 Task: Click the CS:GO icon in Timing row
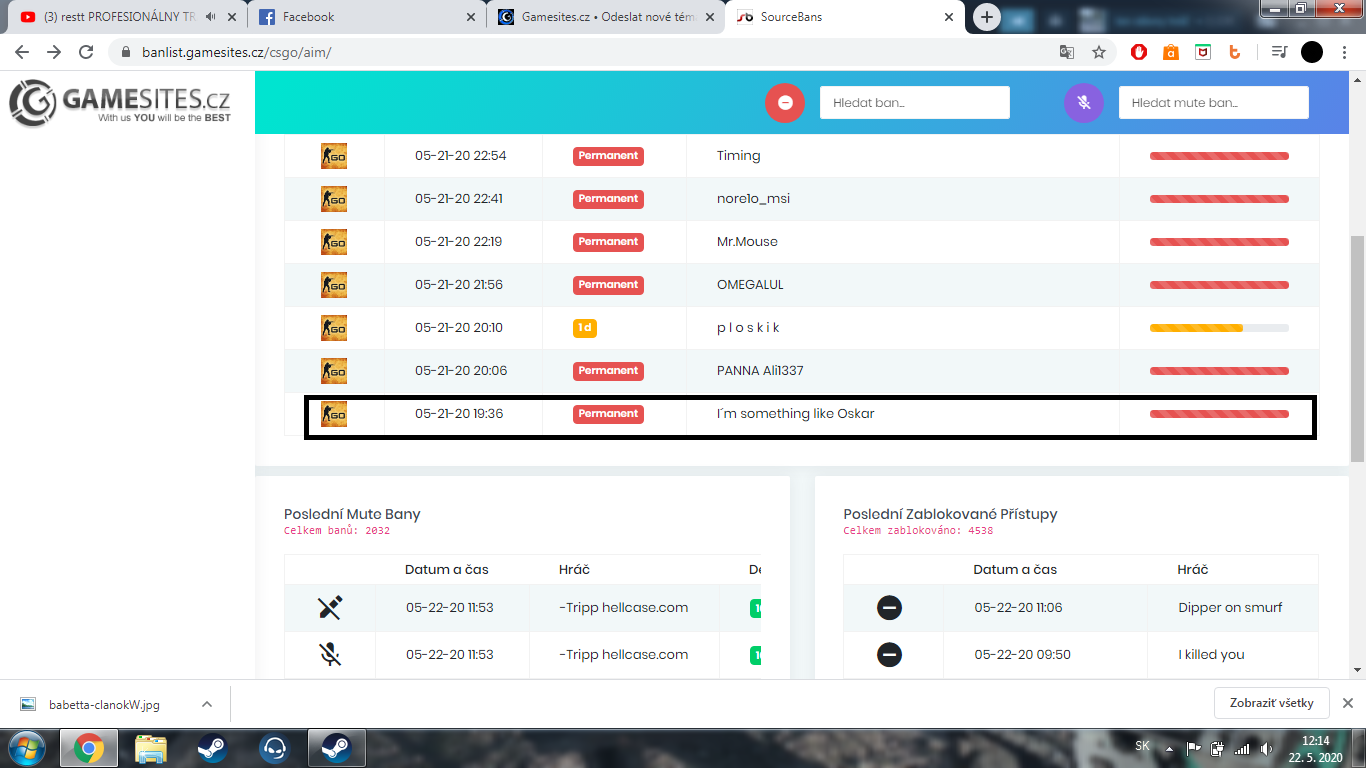click(x=334, y=156)
